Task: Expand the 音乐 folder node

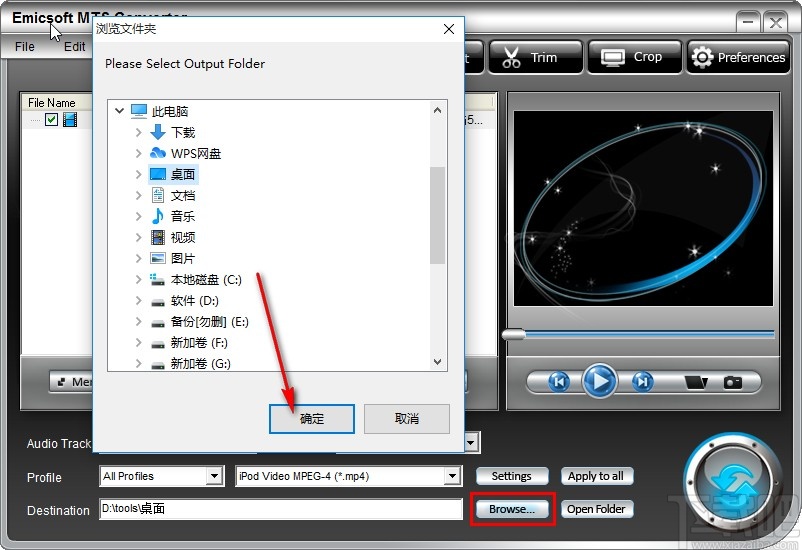Action: pos(138,216)
